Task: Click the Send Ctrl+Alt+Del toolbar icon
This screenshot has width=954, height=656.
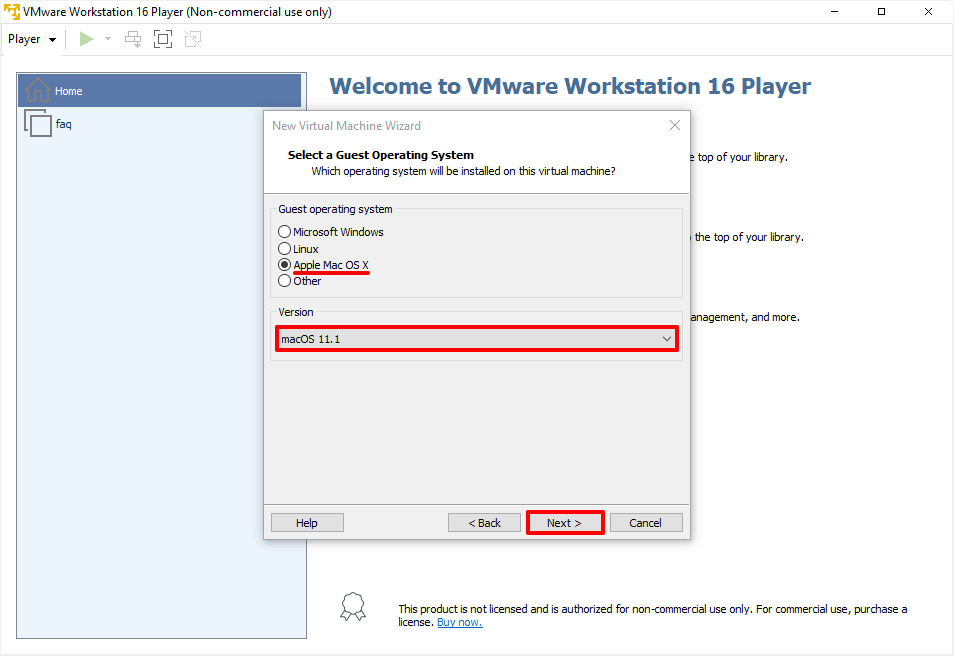Action: click(x=133, y=39)
